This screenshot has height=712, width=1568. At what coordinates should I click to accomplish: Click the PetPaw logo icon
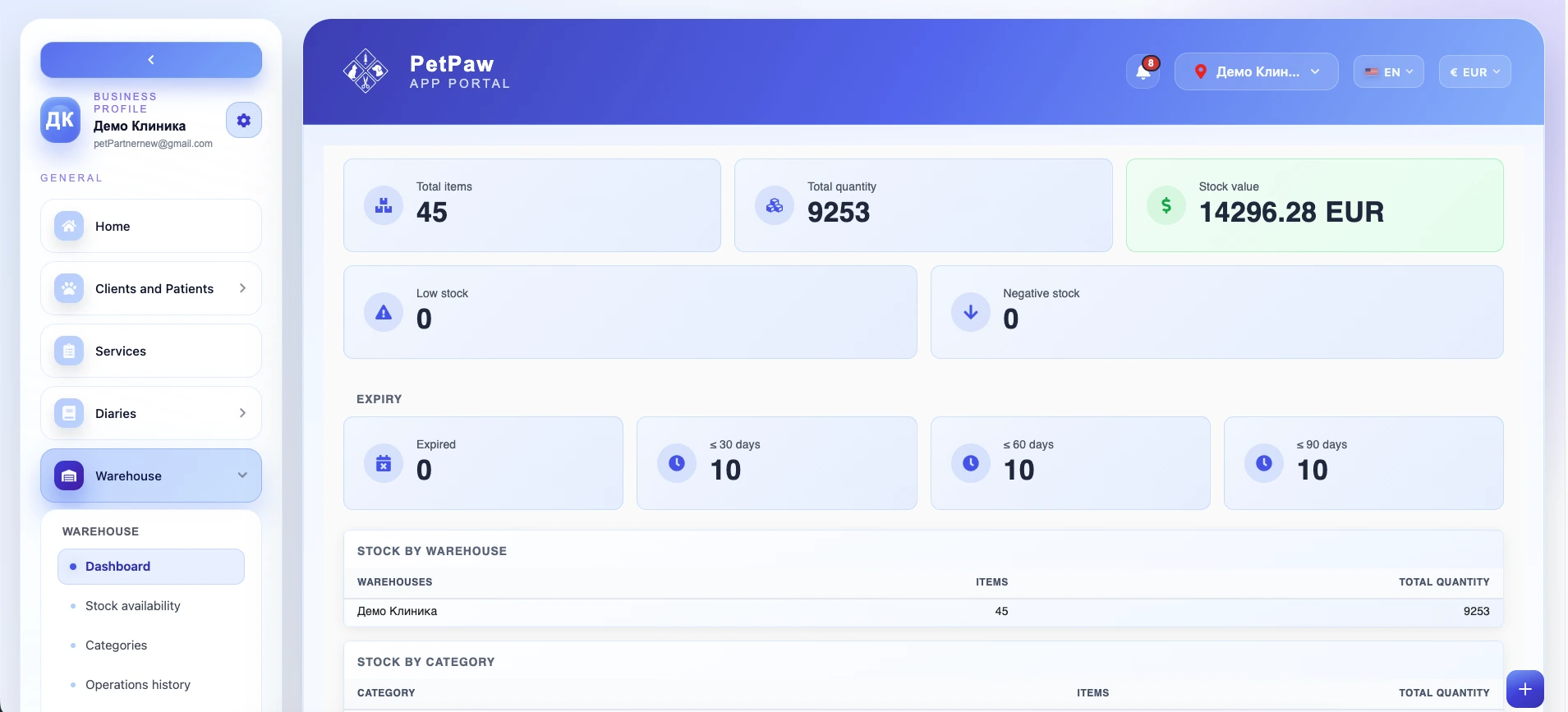coord(366,71)
